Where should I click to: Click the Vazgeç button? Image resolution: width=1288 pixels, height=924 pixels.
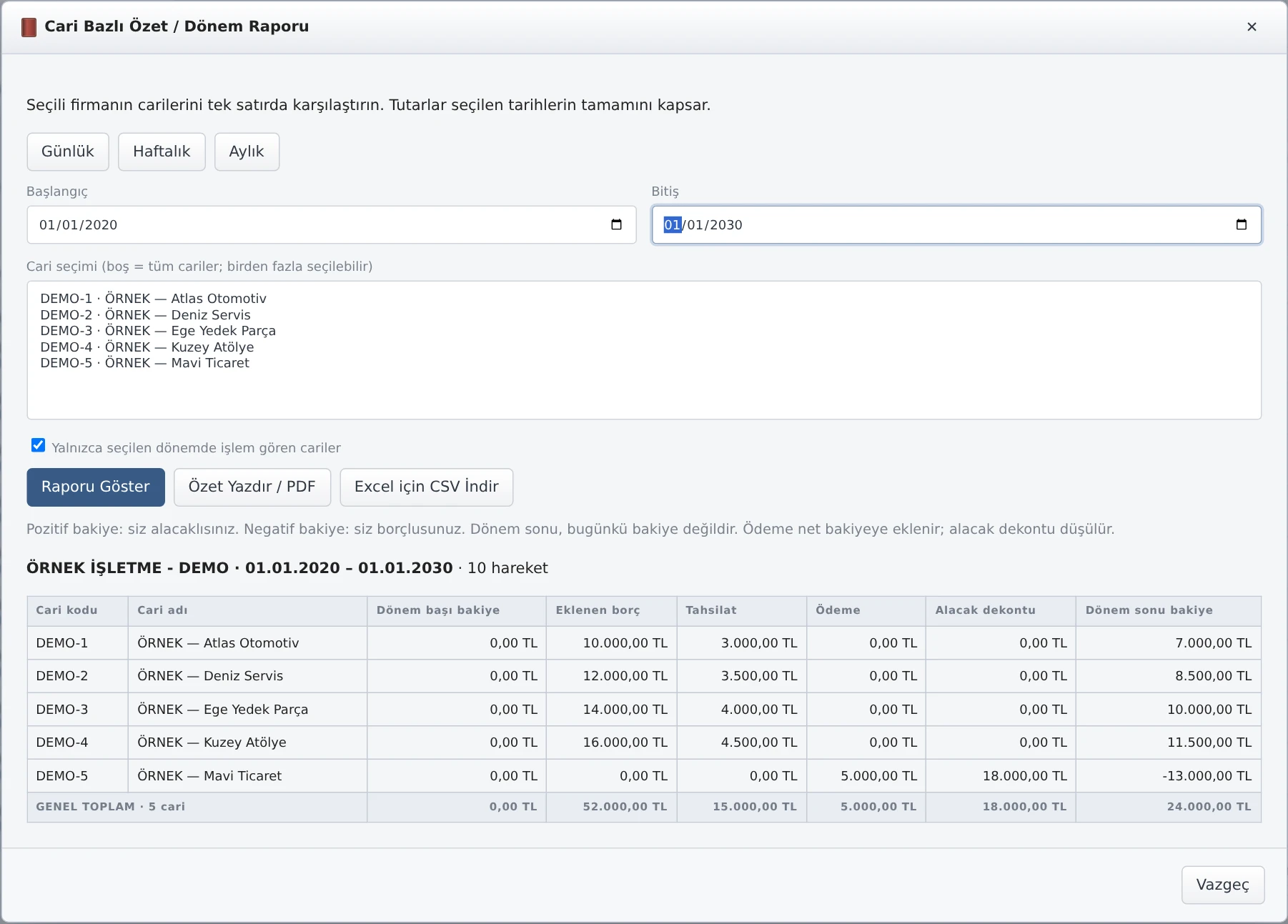tap(1223, 885)
